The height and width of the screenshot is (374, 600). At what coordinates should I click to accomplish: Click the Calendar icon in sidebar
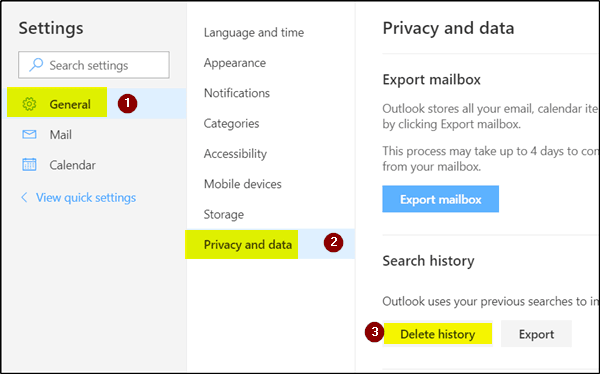point(29,165)
